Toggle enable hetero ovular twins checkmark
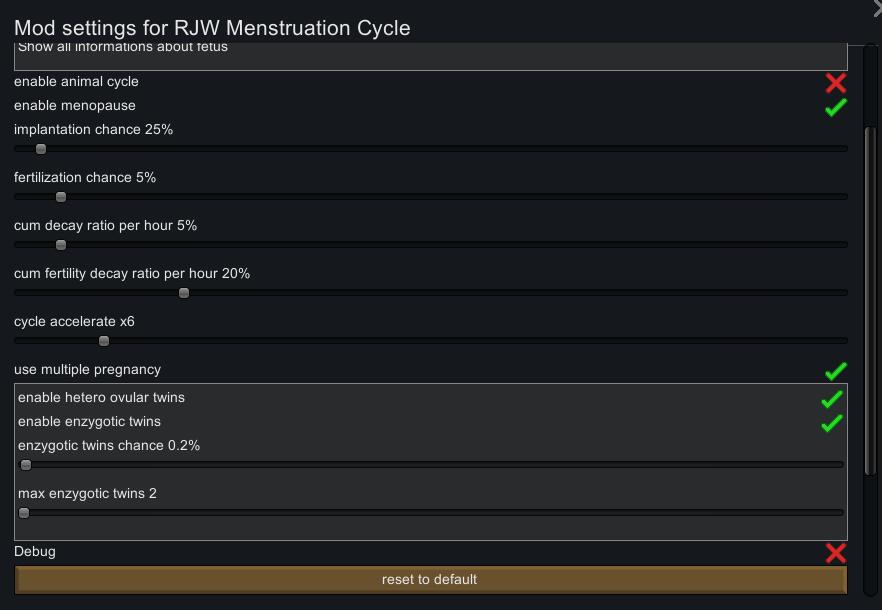 (x=832, y=398)
